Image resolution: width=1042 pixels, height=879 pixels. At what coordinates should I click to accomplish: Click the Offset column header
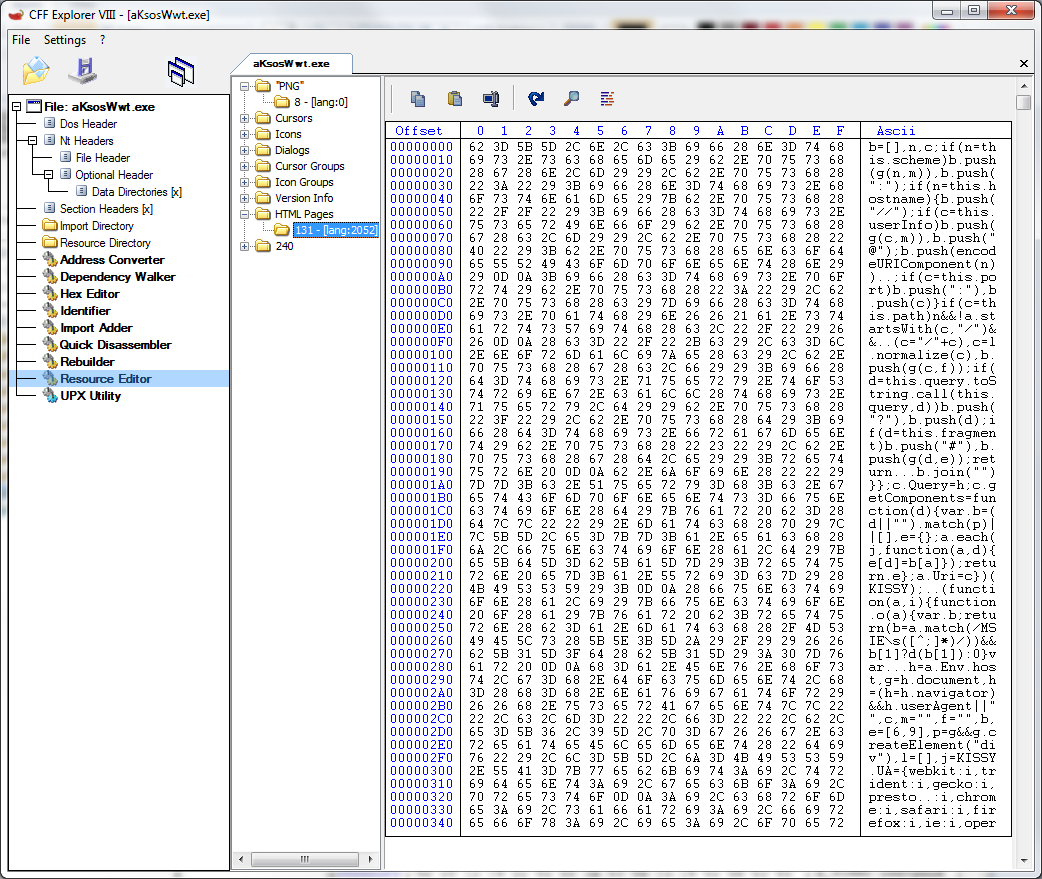tap(419, 131)
